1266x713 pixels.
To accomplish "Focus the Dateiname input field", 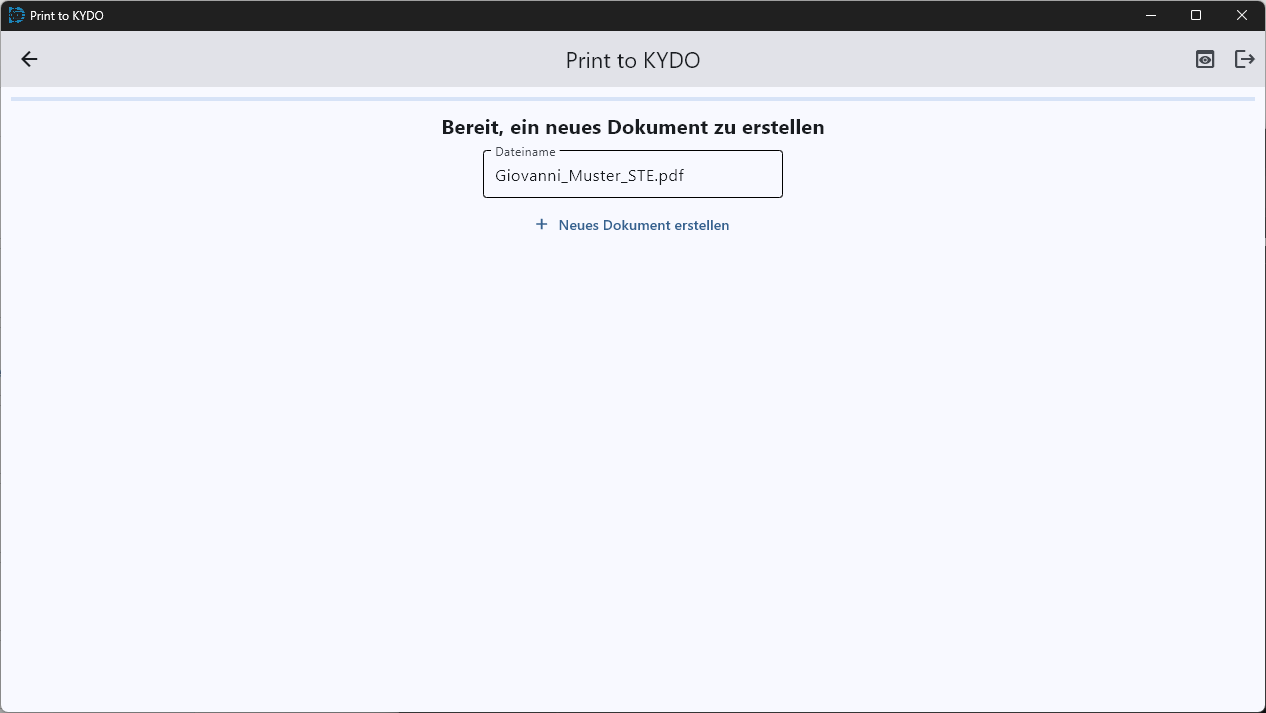I will (x=632, y=174).
